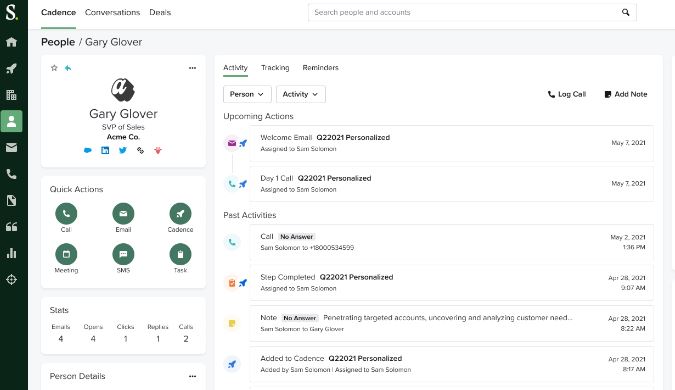The height and width of the screenshot is (390, 675).
Task: Star Gary Glover as favorite
Action: [x=54, y=68]
